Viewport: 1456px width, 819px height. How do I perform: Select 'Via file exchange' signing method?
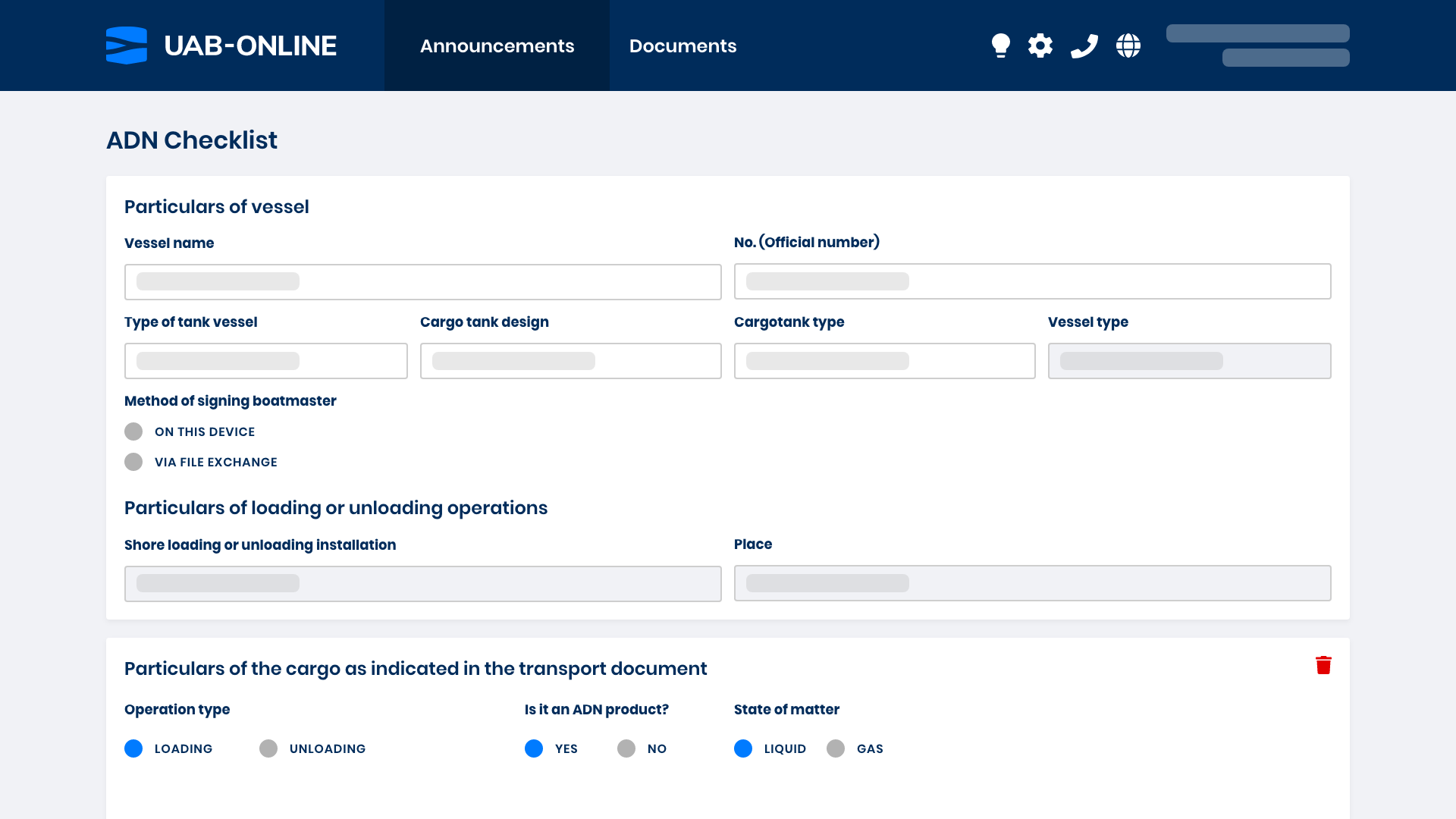click(133, 462)
